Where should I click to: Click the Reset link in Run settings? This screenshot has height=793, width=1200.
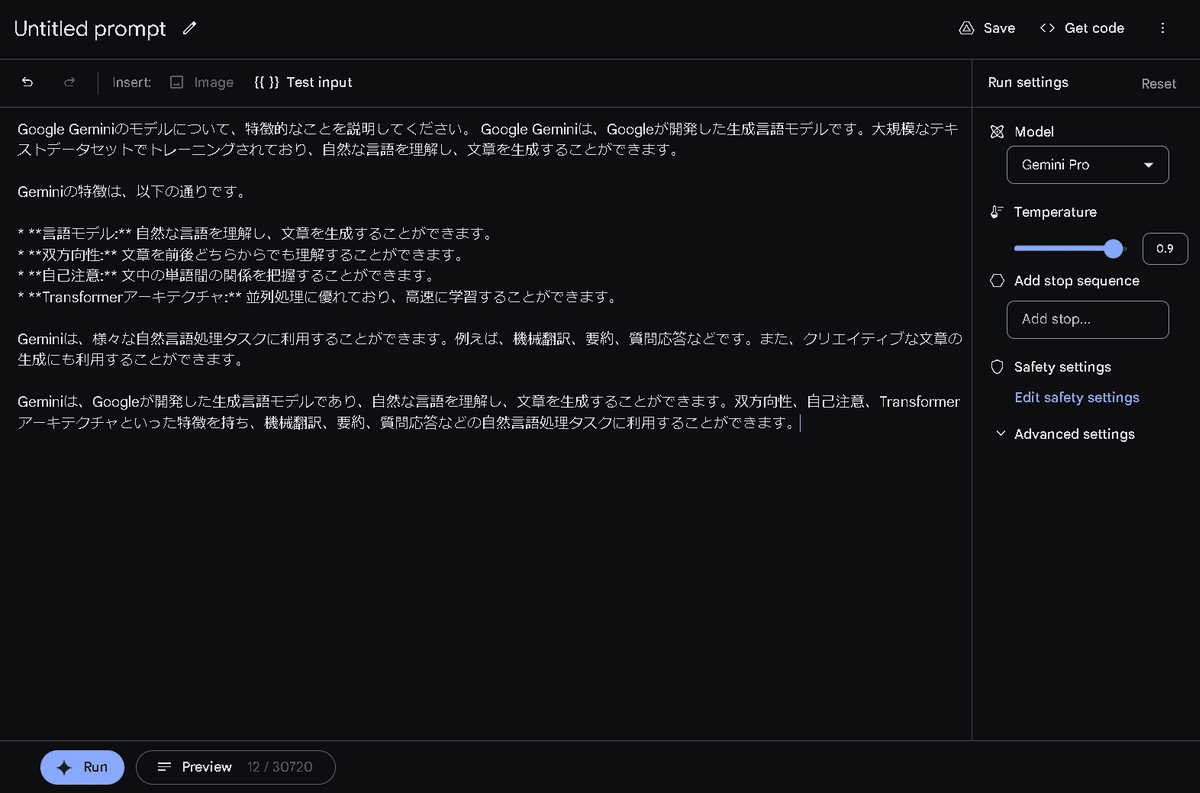click(1158, 84)
